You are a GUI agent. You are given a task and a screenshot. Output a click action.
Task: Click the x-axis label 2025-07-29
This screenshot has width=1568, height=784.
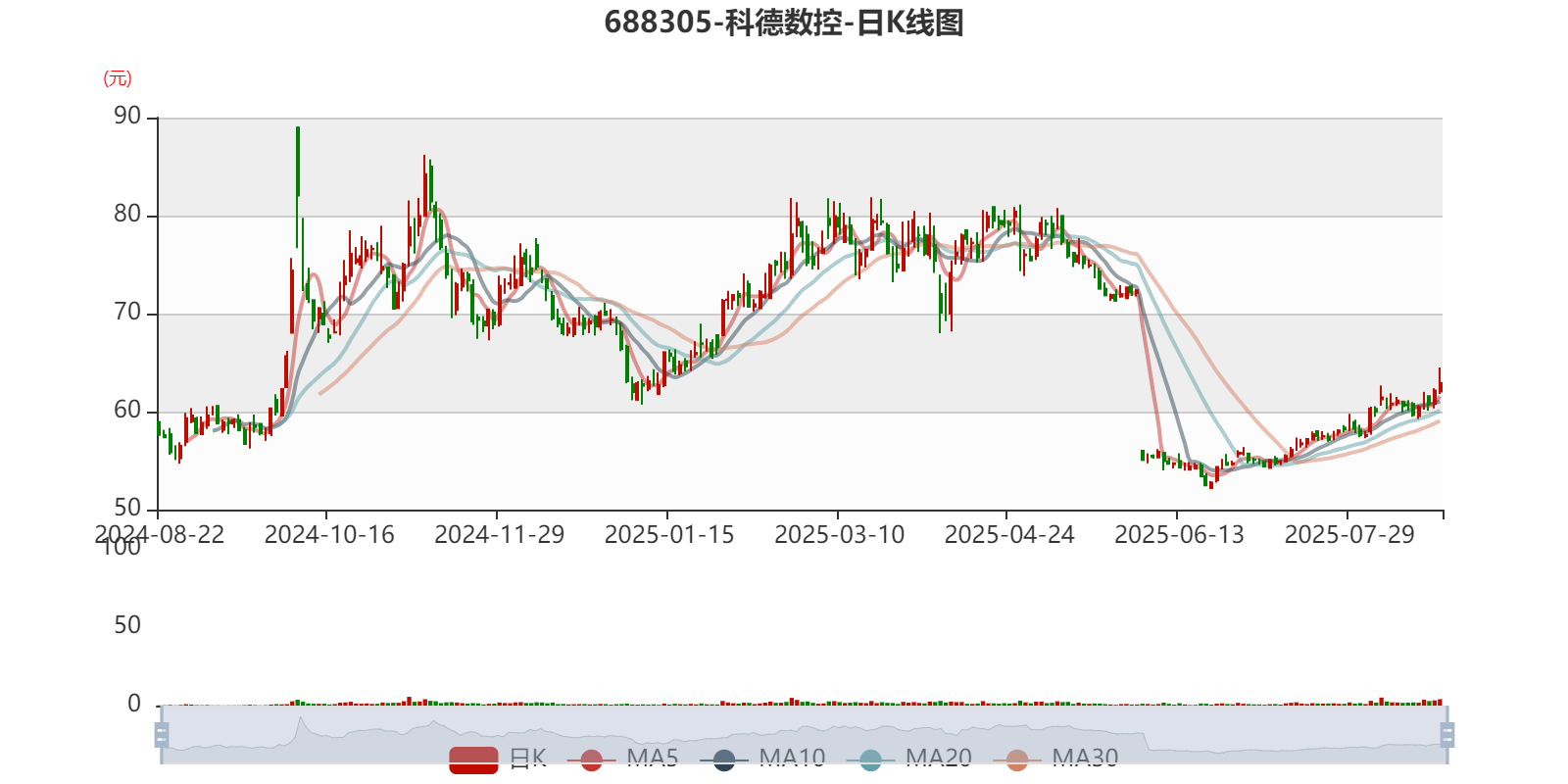pos(1349,535)
